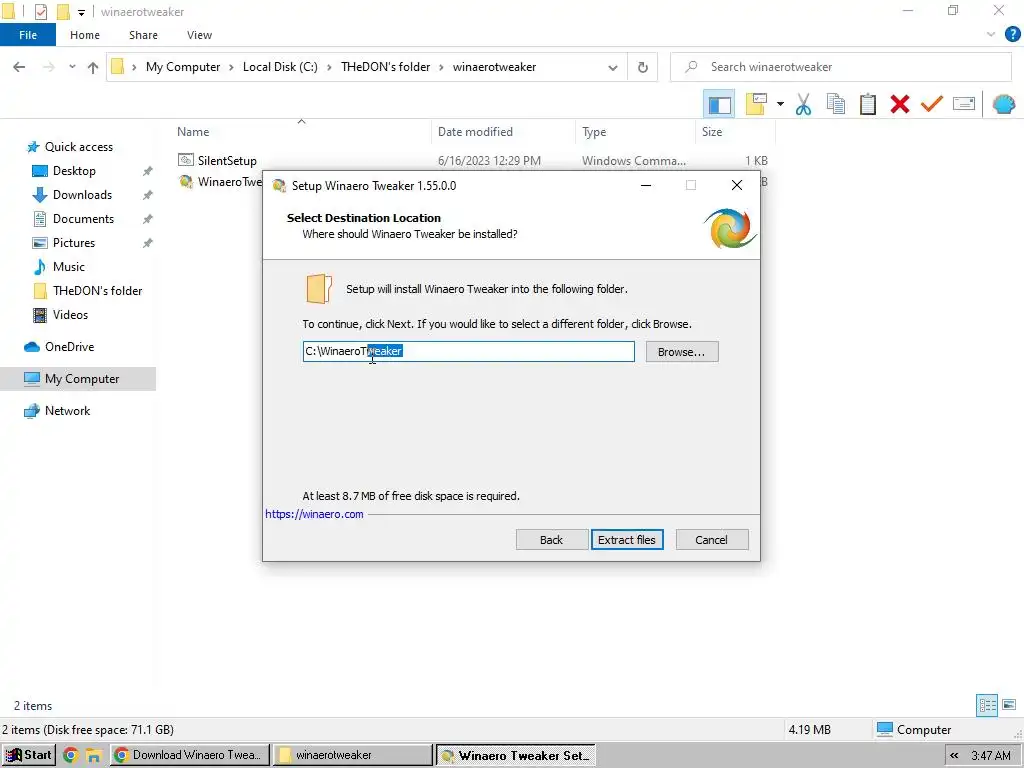1024x768 pixels.
Task: Open Music in navigation pane
Action: pyautogui.click(x=69, y=266)
